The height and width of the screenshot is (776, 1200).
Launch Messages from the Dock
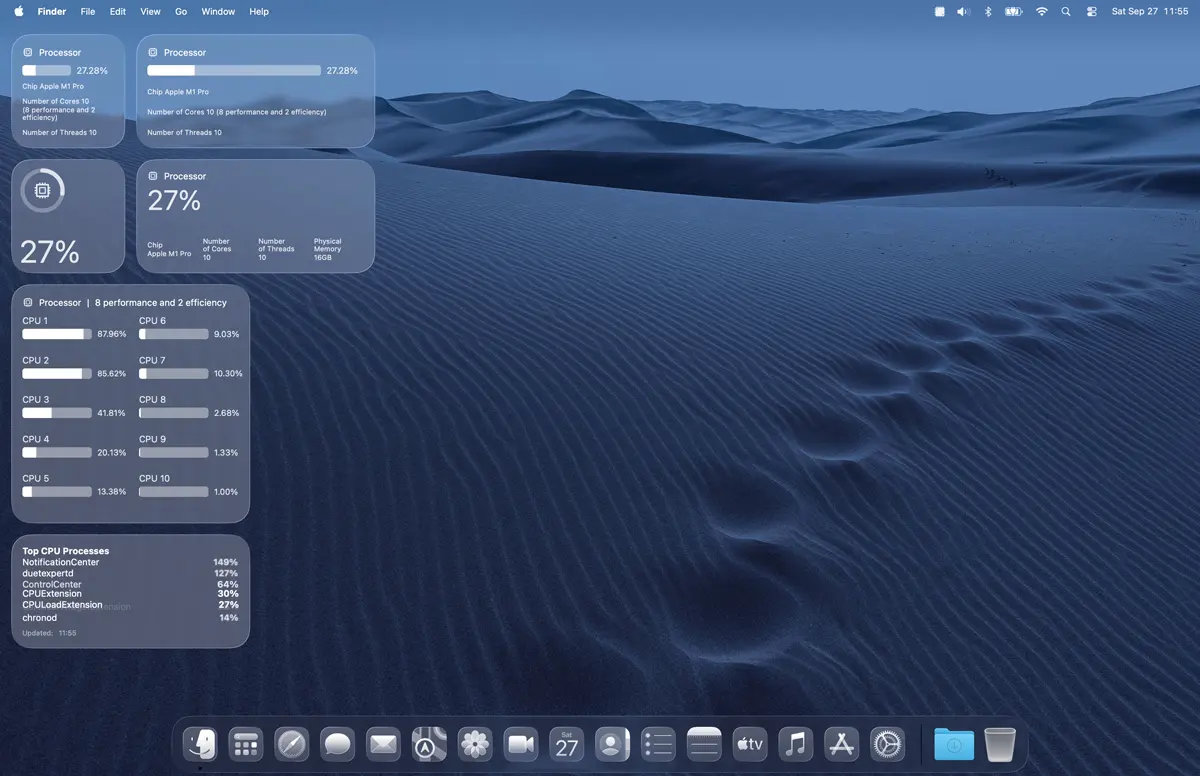click(338, 744)
